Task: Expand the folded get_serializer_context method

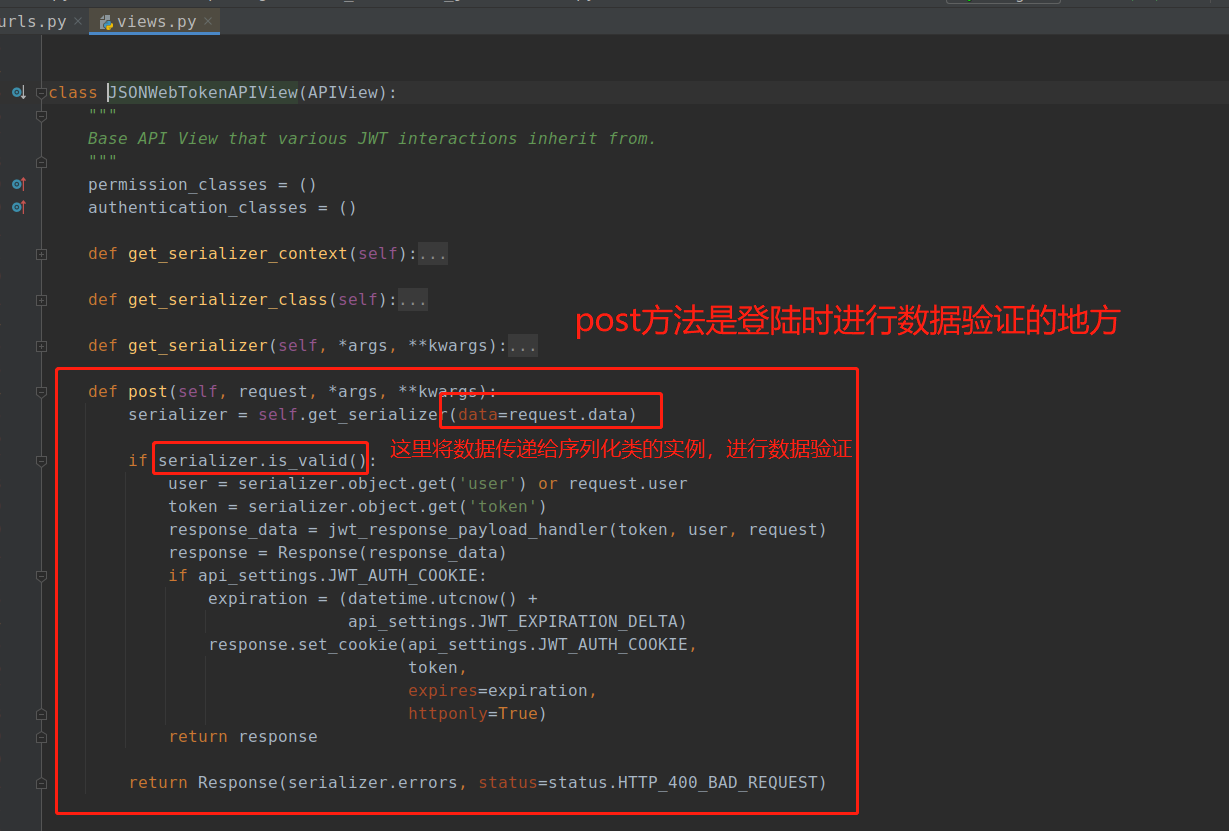Action: click(41, 254)
